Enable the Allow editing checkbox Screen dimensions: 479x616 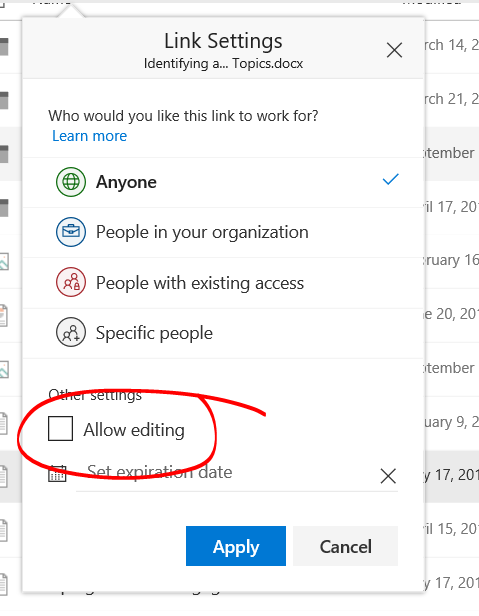coord(60,429)
